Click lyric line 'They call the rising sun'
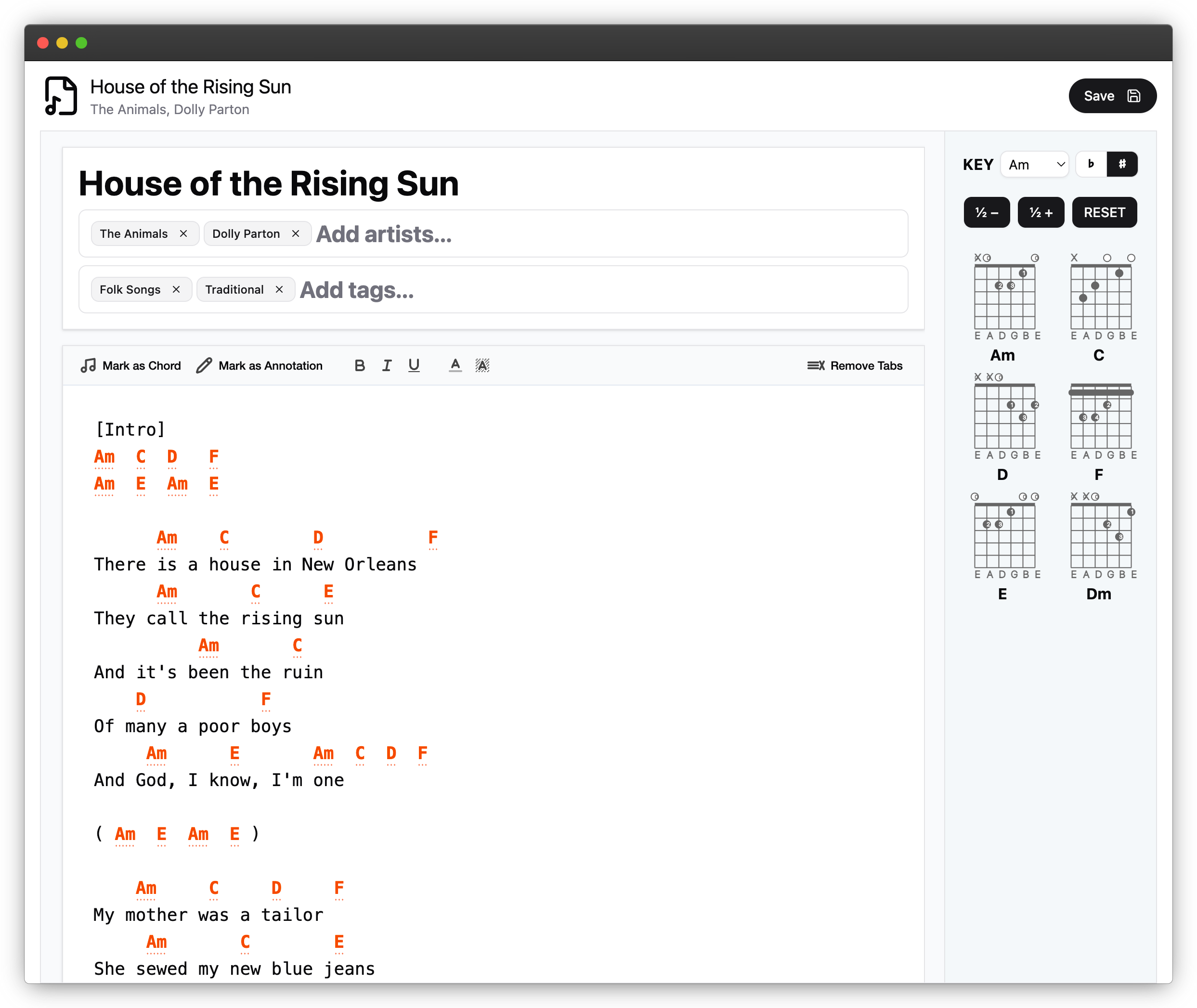This screenshot has height=1008, width=1197. (x=219, y=618)
